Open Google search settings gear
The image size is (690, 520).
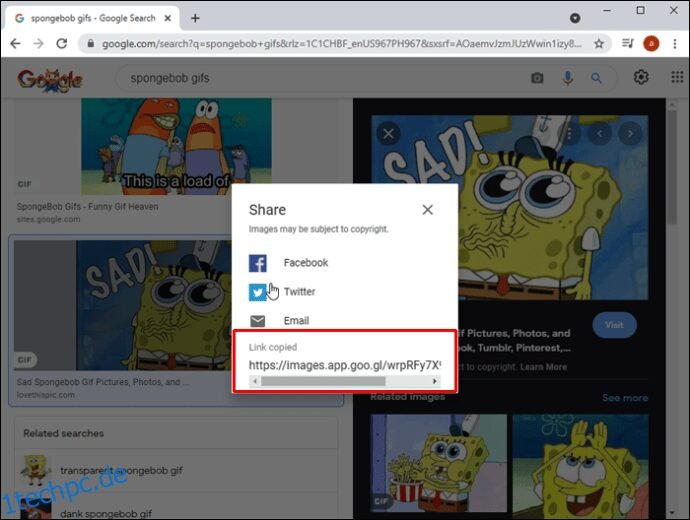(x=641, y=77)
